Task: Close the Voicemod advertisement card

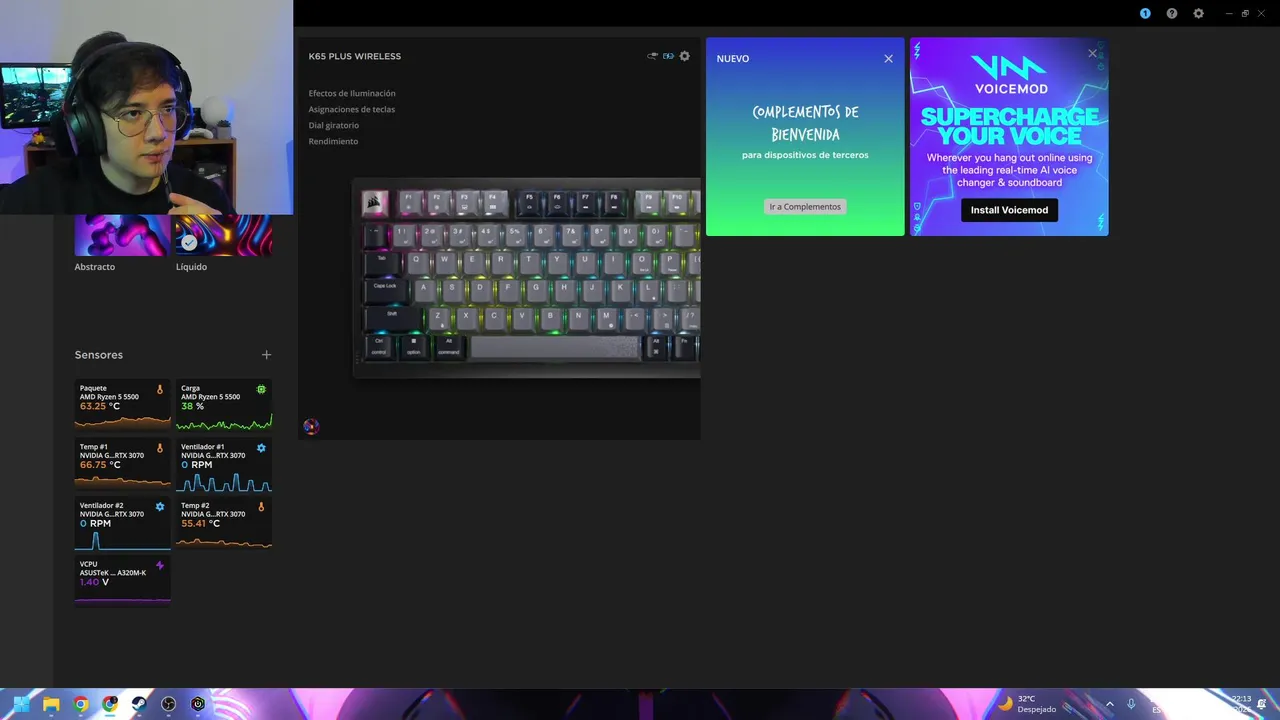Action: 1092,54
